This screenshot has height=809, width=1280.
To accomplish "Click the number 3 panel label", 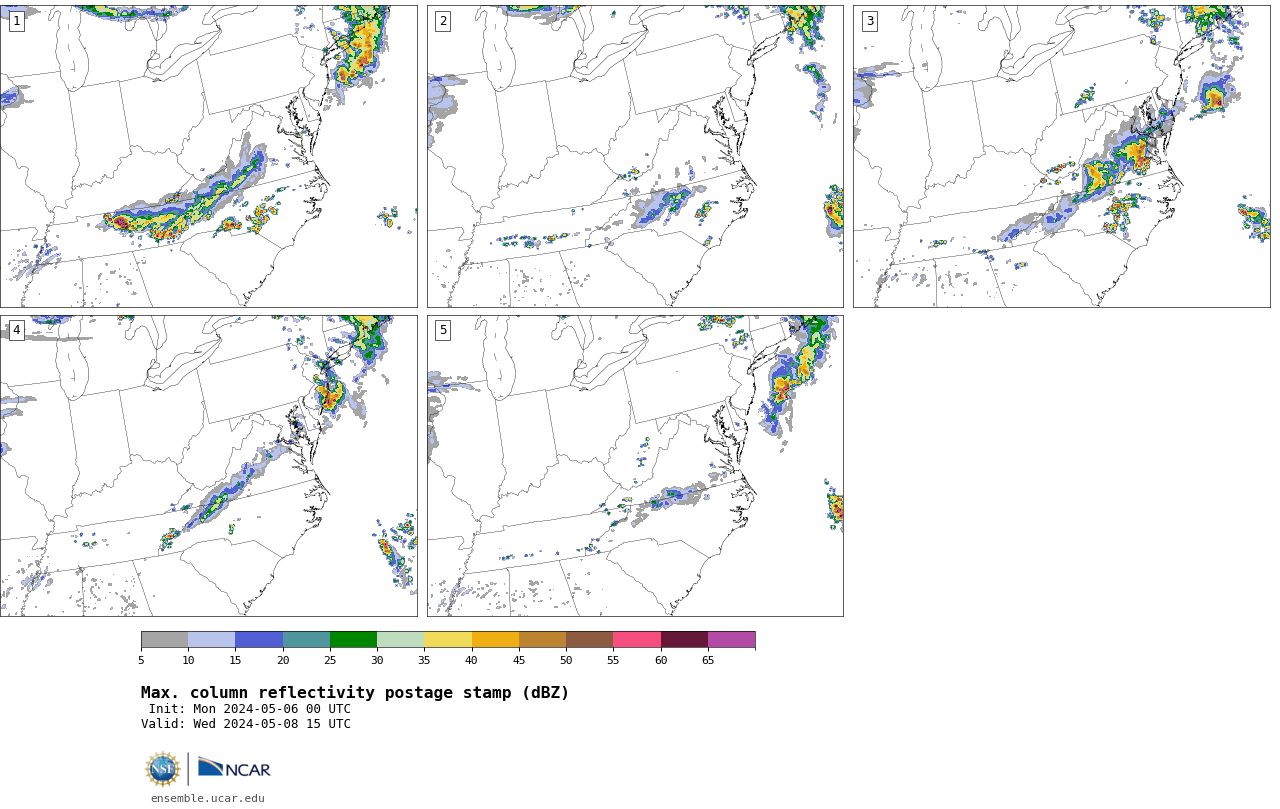I will point(869,21).
